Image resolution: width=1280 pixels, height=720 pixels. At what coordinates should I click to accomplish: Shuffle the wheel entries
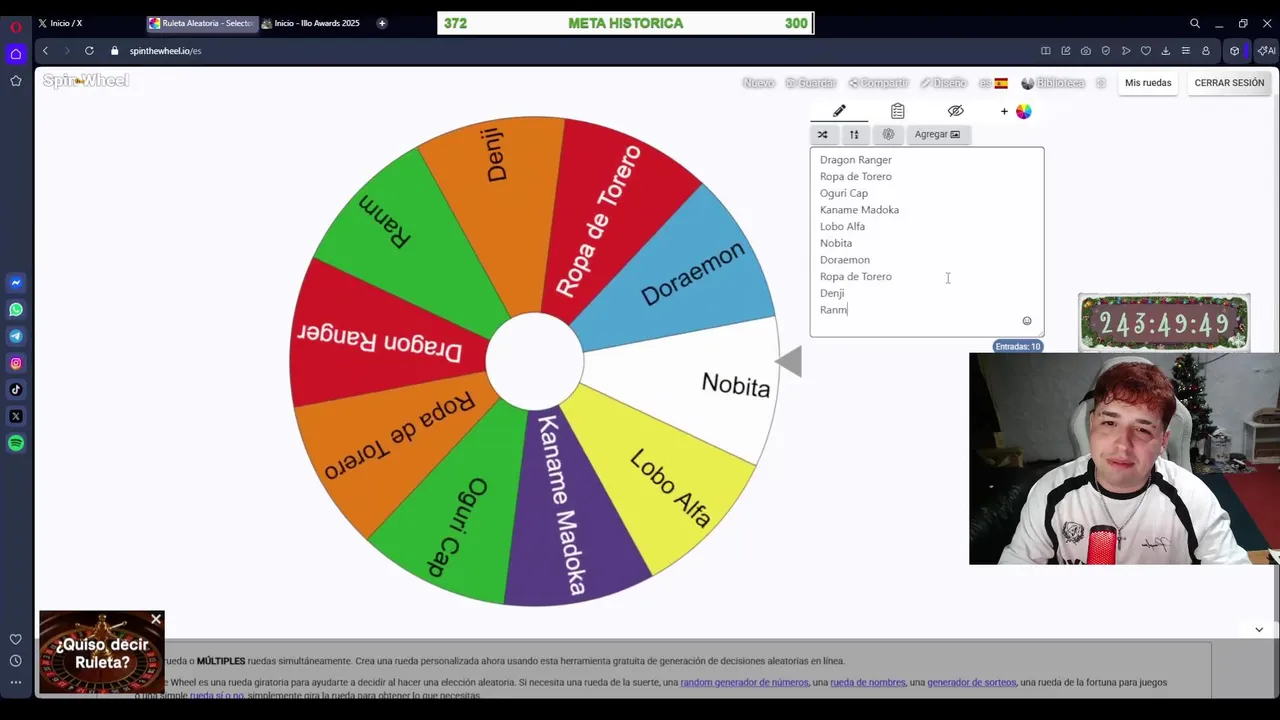(x=823, y=134)
